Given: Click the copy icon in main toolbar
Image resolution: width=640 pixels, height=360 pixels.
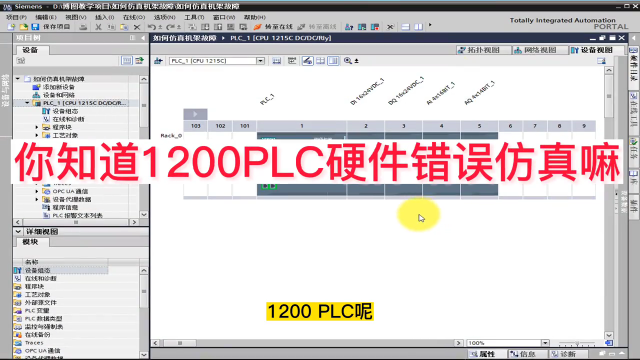Looking at the screenshot, I should (111, 27).
